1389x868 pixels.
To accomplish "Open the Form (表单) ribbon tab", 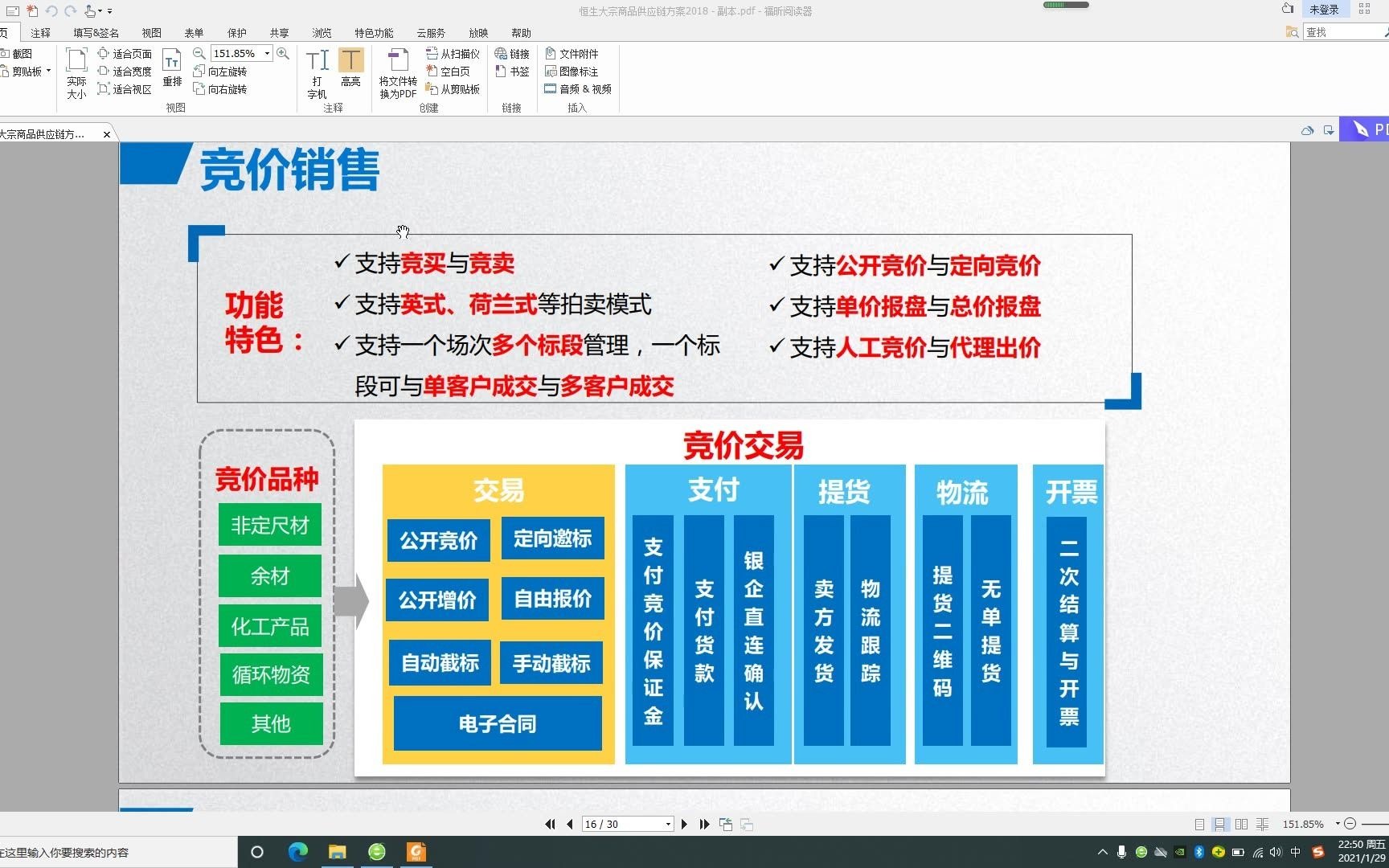I will coord(194,33).
